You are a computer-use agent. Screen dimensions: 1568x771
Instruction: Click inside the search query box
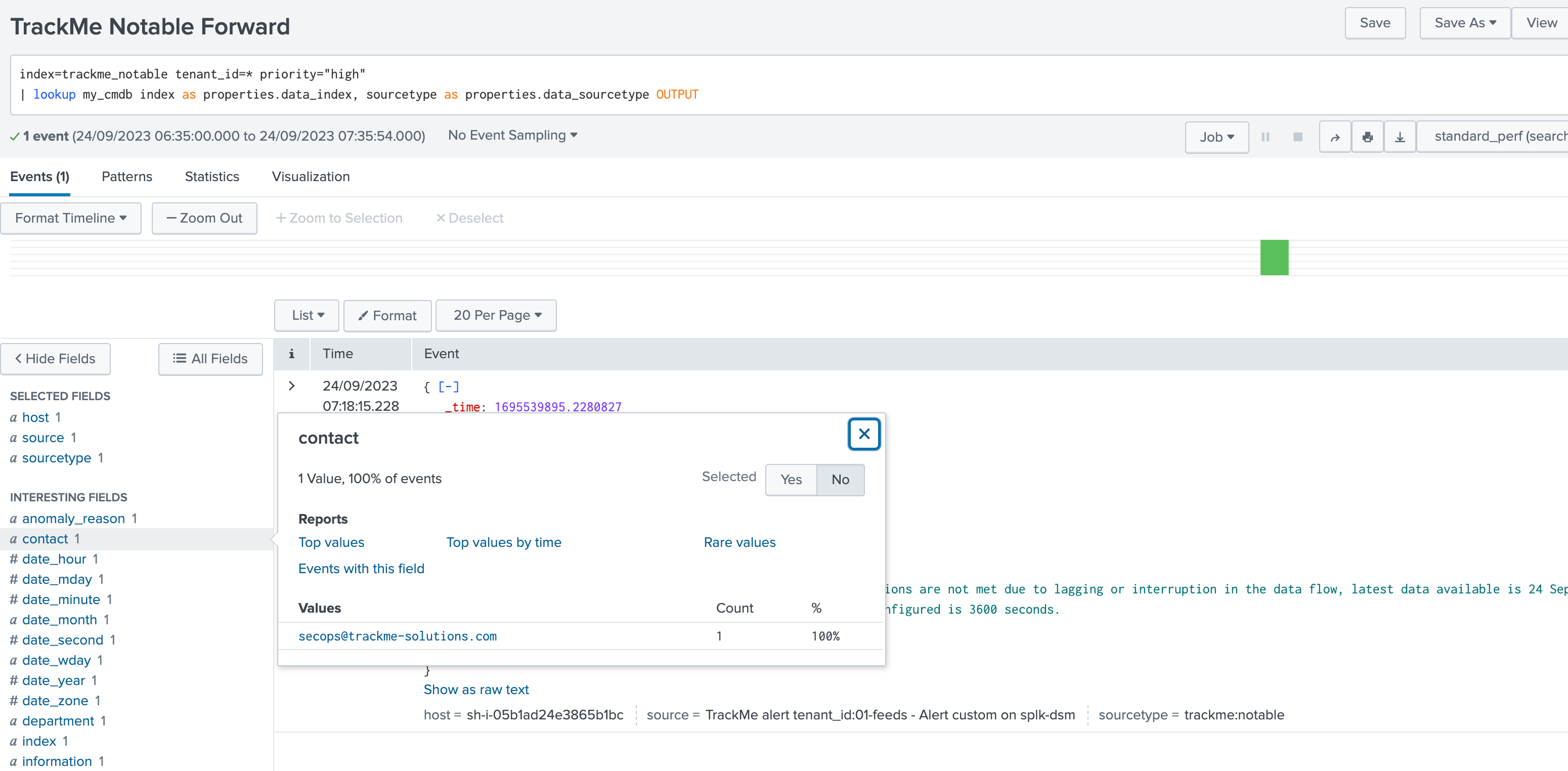coord(789,84)
